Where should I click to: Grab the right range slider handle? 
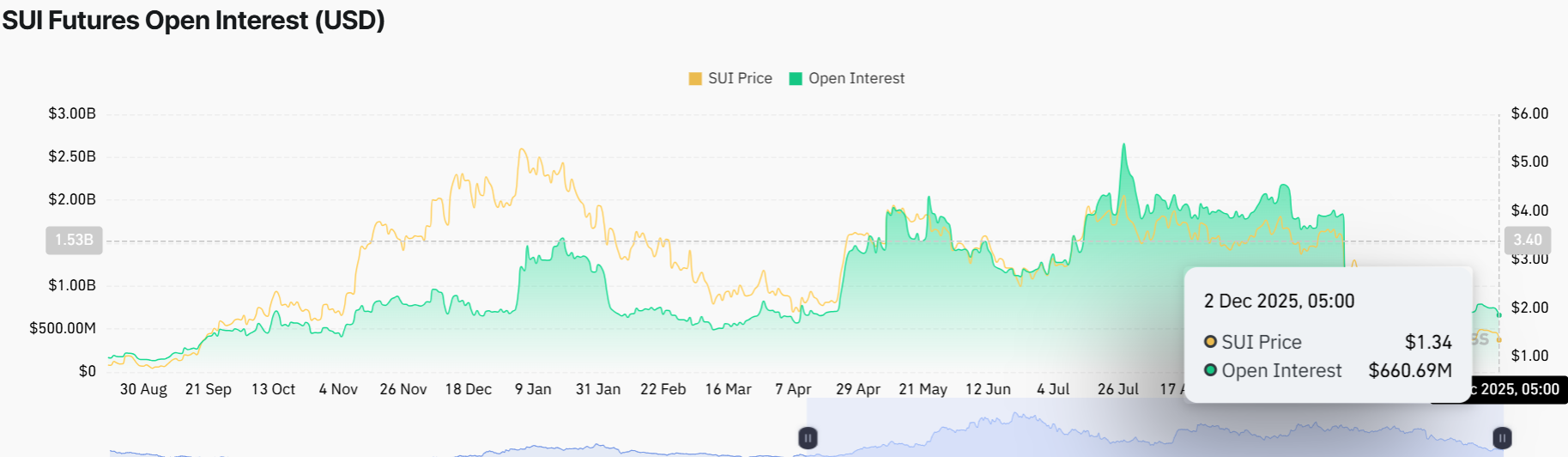1502,438
